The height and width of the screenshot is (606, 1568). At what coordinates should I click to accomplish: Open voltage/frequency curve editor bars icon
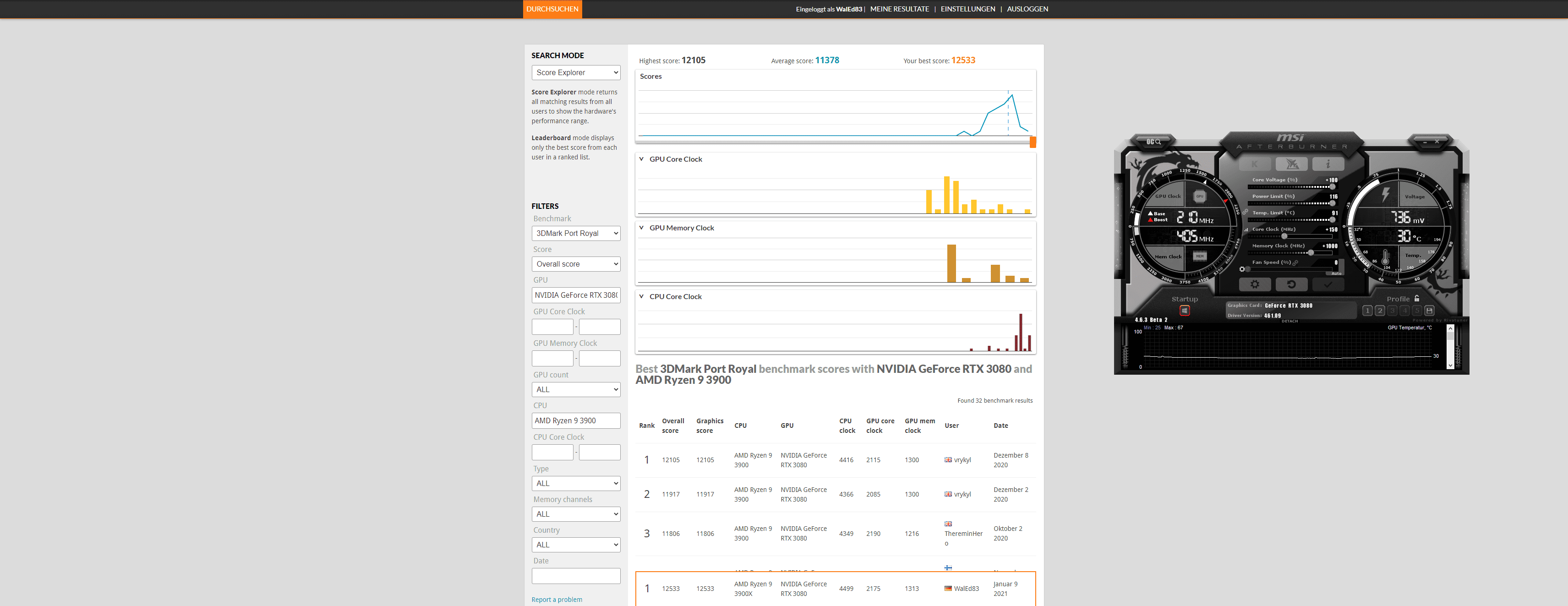1246,229
